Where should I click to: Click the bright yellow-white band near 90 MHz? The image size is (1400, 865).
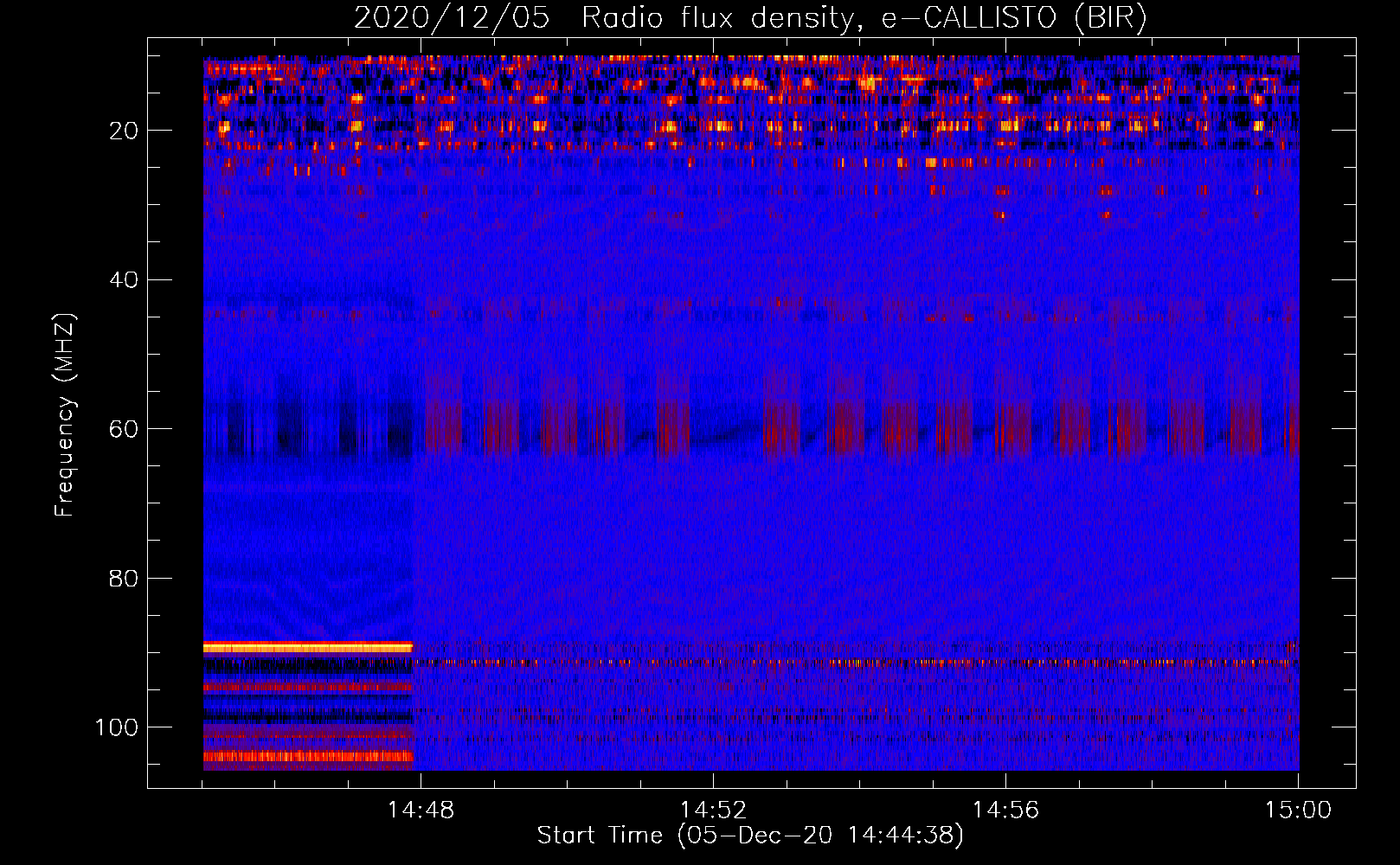[308, 647]
